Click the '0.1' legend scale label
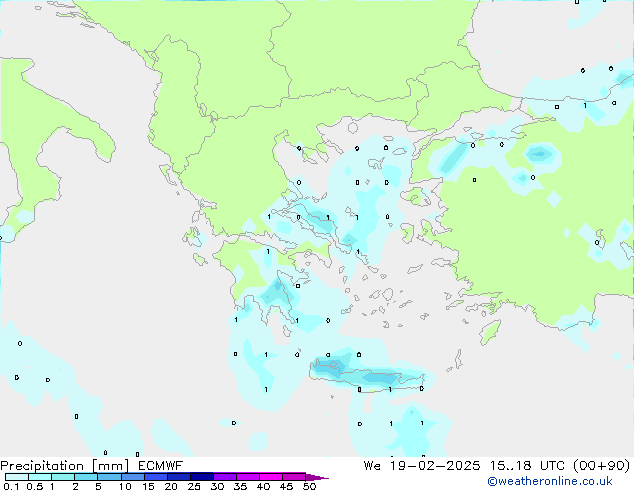 [11, 486]
